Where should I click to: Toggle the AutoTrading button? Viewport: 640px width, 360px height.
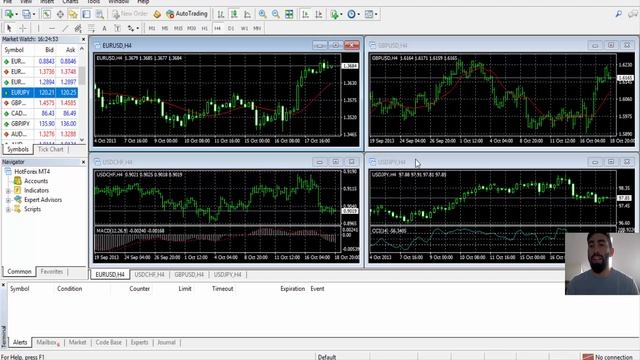coord(187,14)
